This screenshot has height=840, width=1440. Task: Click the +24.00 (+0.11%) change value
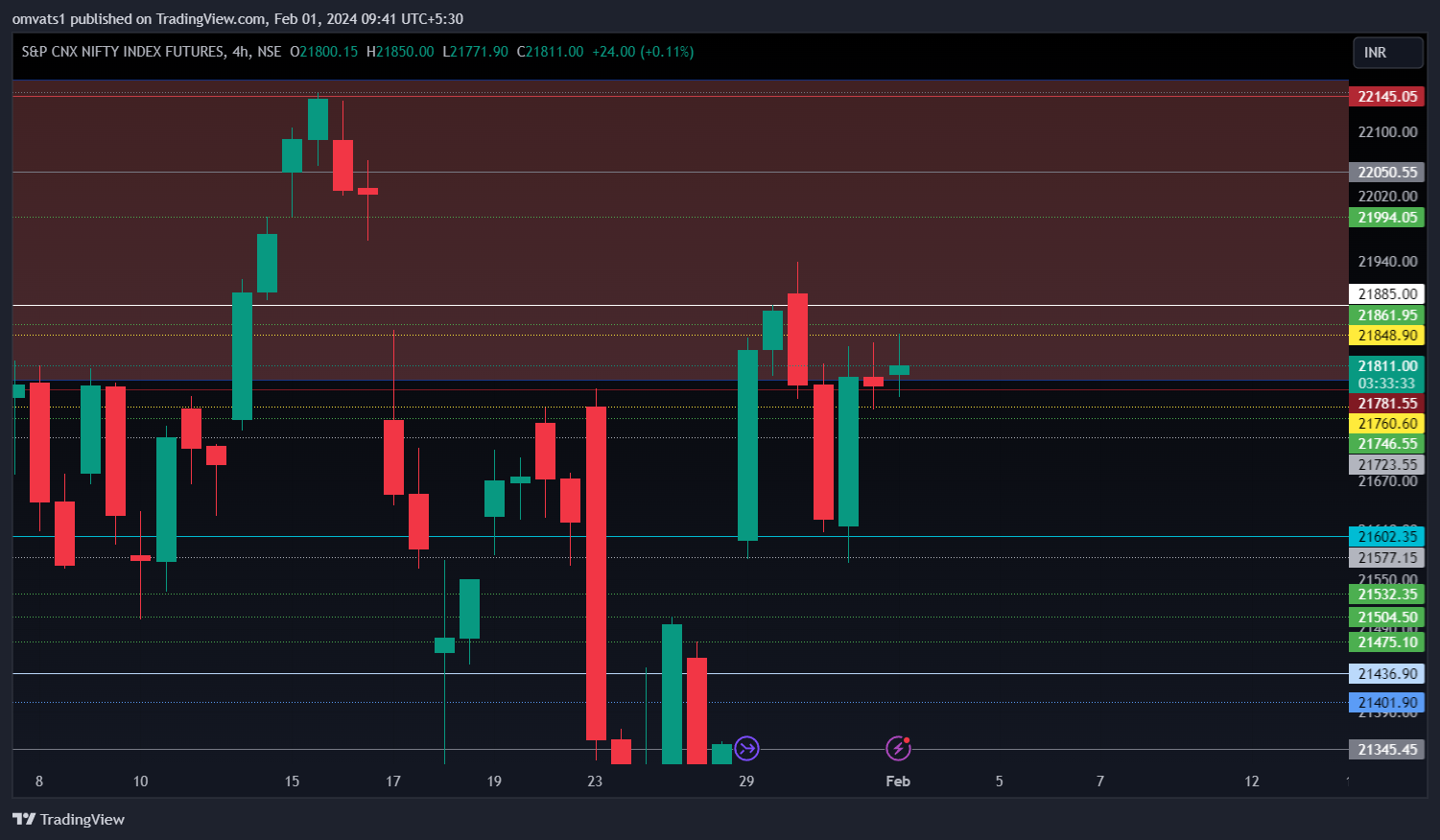(643, 52)
